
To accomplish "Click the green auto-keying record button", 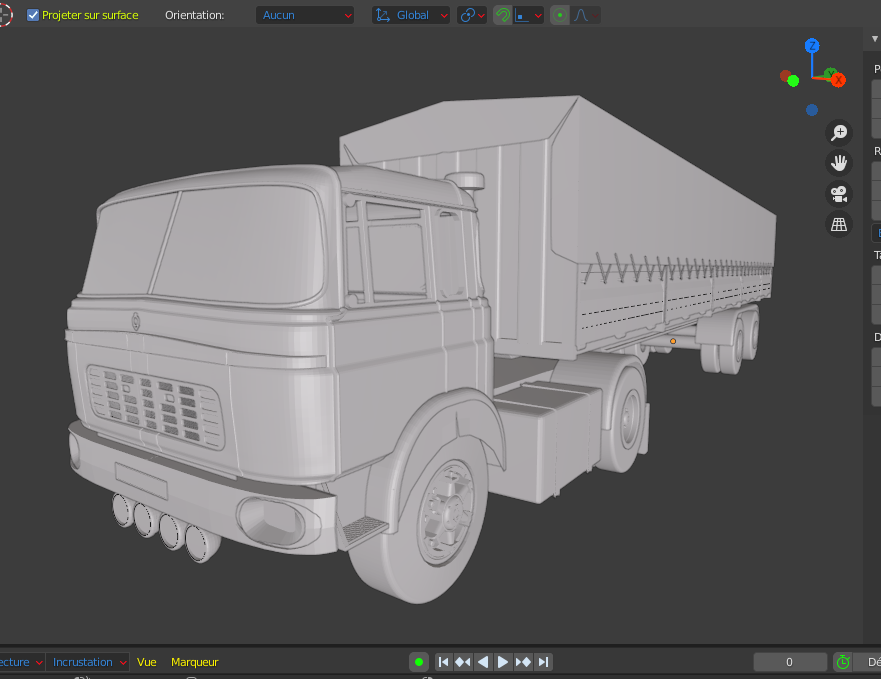I will pos(419,662).
